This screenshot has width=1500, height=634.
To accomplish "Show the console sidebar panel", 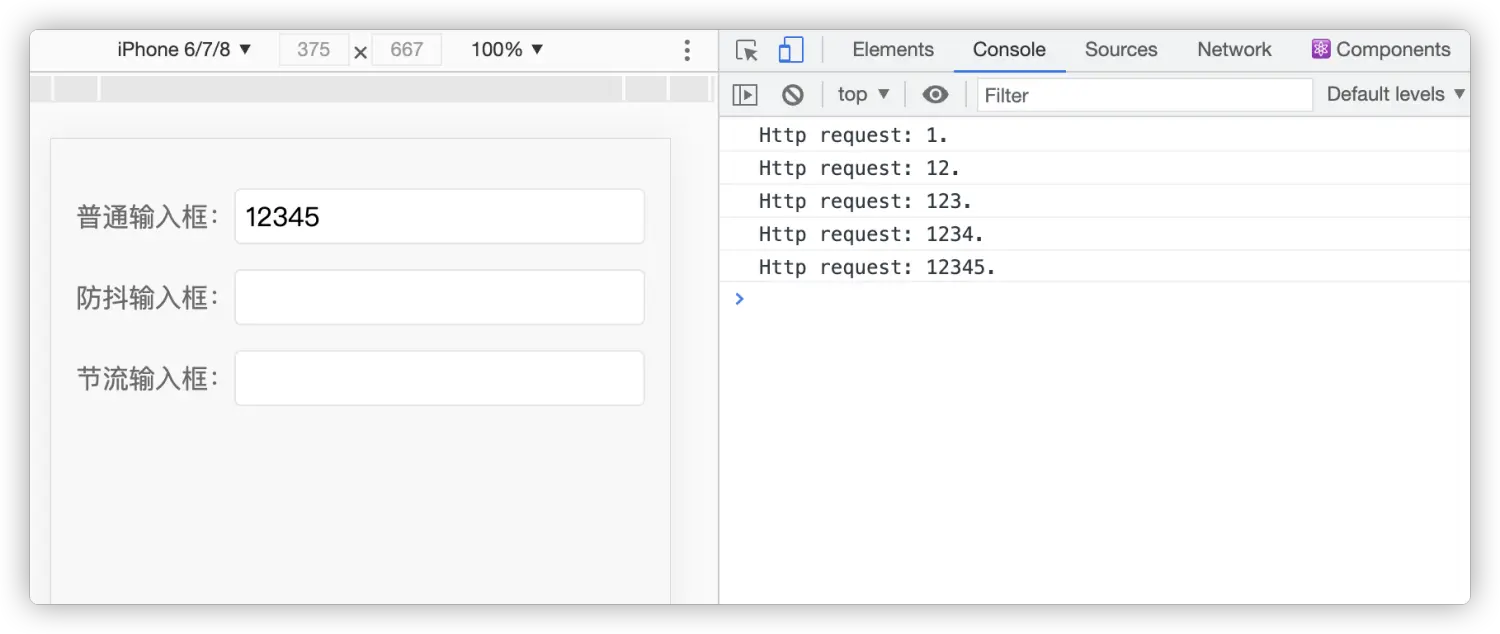I will pyautogui.click(x=745, y=95).
